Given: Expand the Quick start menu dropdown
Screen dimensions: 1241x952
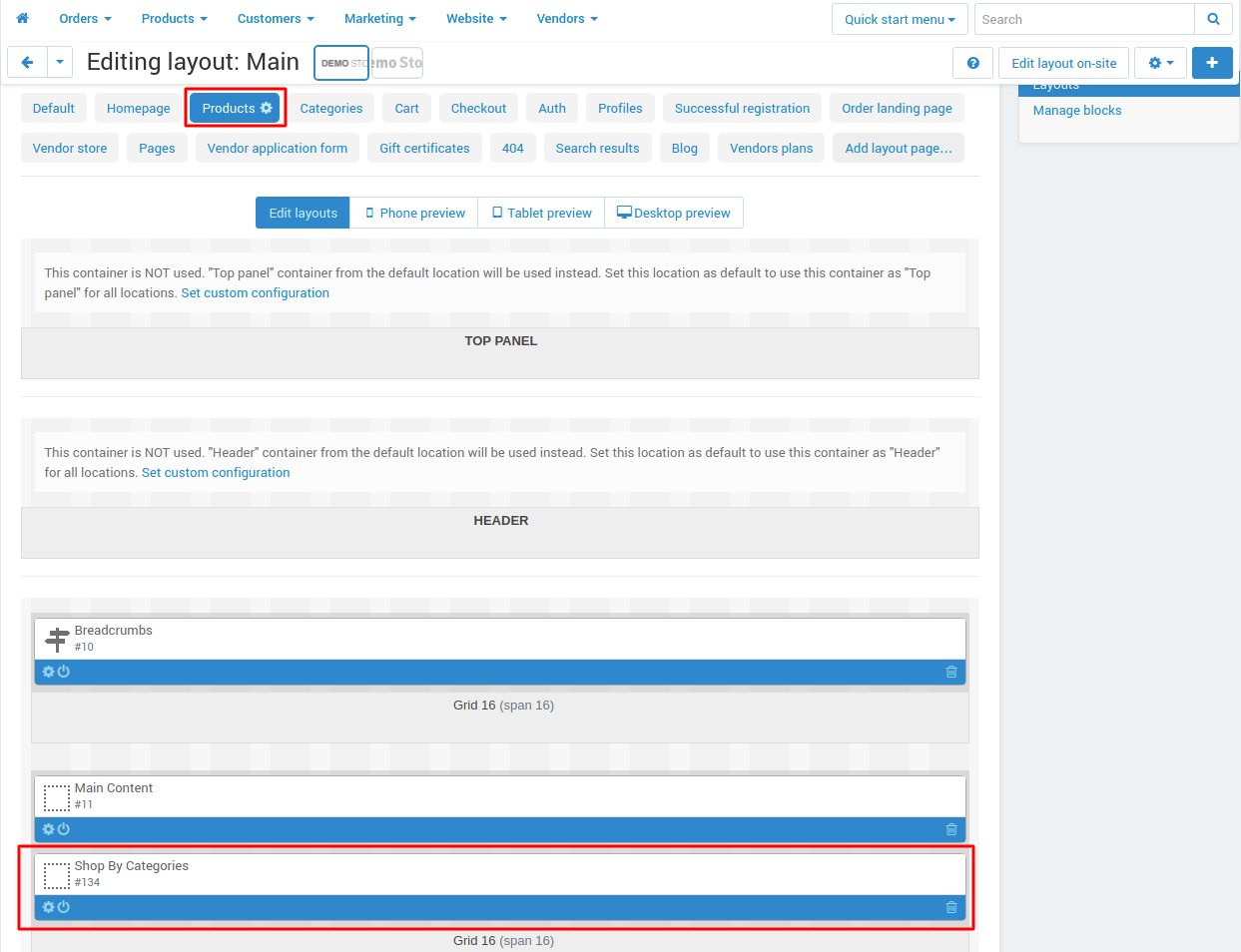Looking at the screenshot, I should tap(900, 19).
